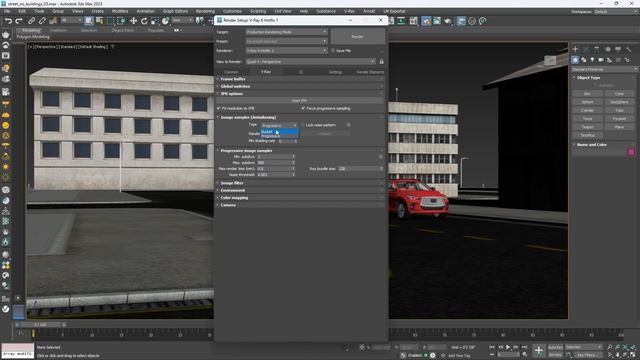640x360 pixels.
Task: Open the Modify tab in command panel
Action: click(586, 49)
